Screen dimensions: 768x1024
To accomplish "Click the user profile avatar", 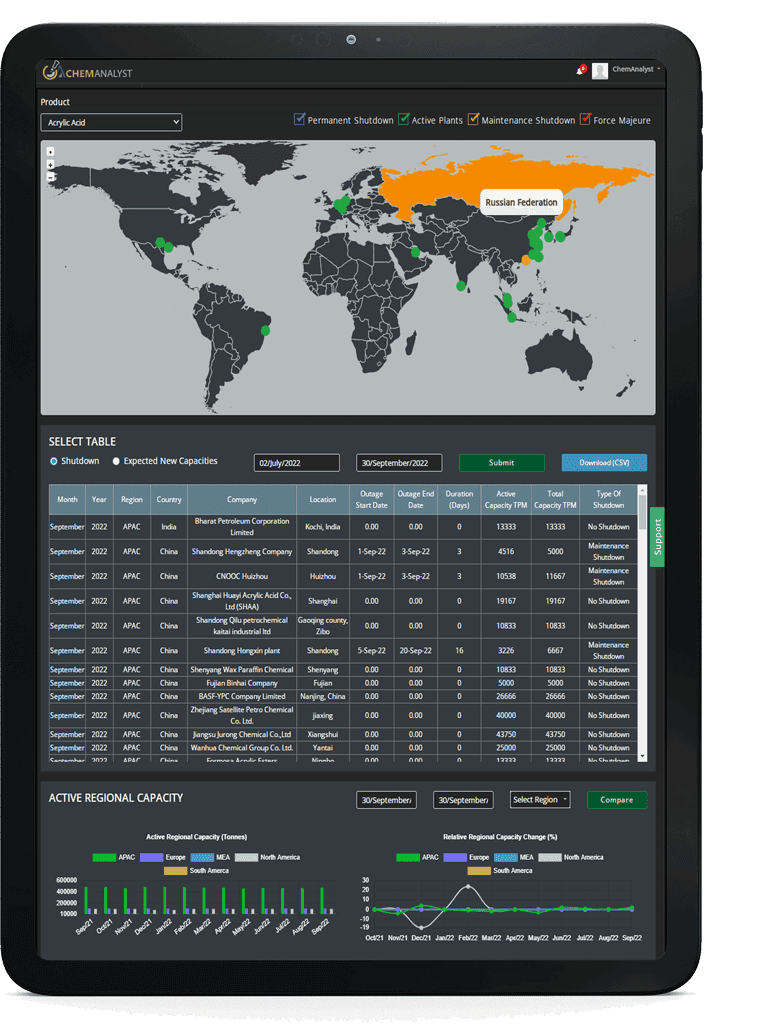I will point(600,70).
